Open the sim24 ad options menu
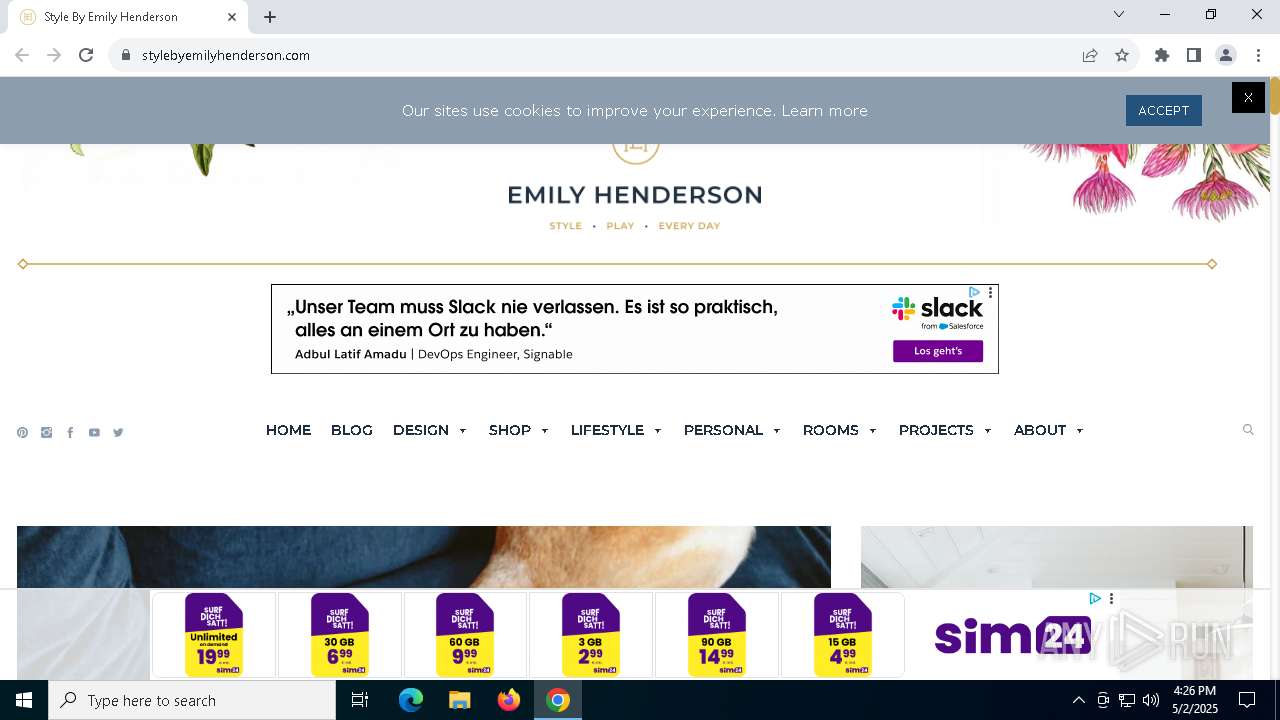Viewport: 1280px width, 720px height. point(1111,599)
